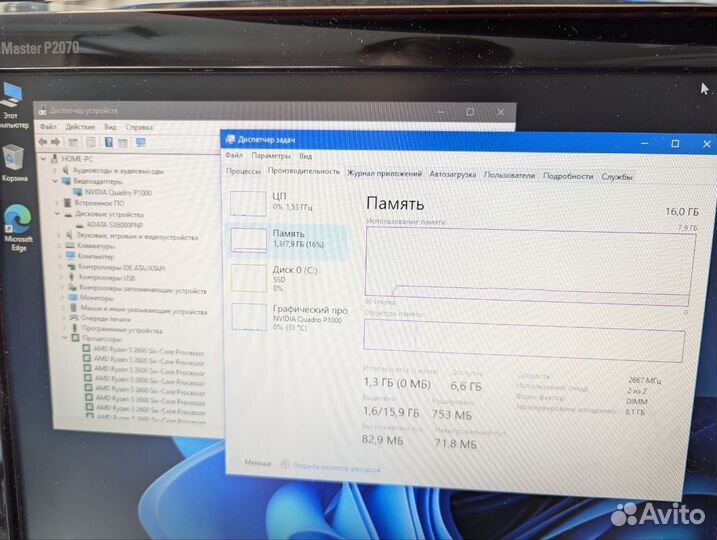Screen dimensions: 717x540
Task: Click the Мониторы category icon
Action: pos(73,298)
